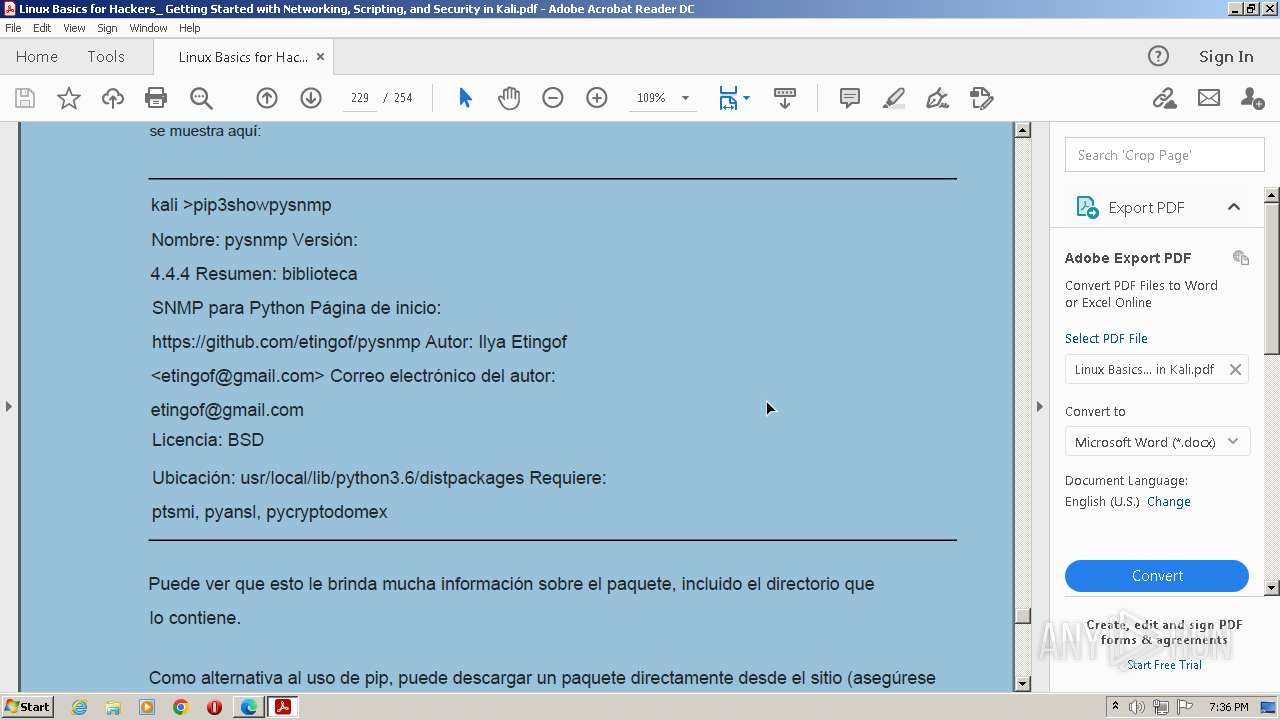Click the Convert button

(x=1157, y=576)
